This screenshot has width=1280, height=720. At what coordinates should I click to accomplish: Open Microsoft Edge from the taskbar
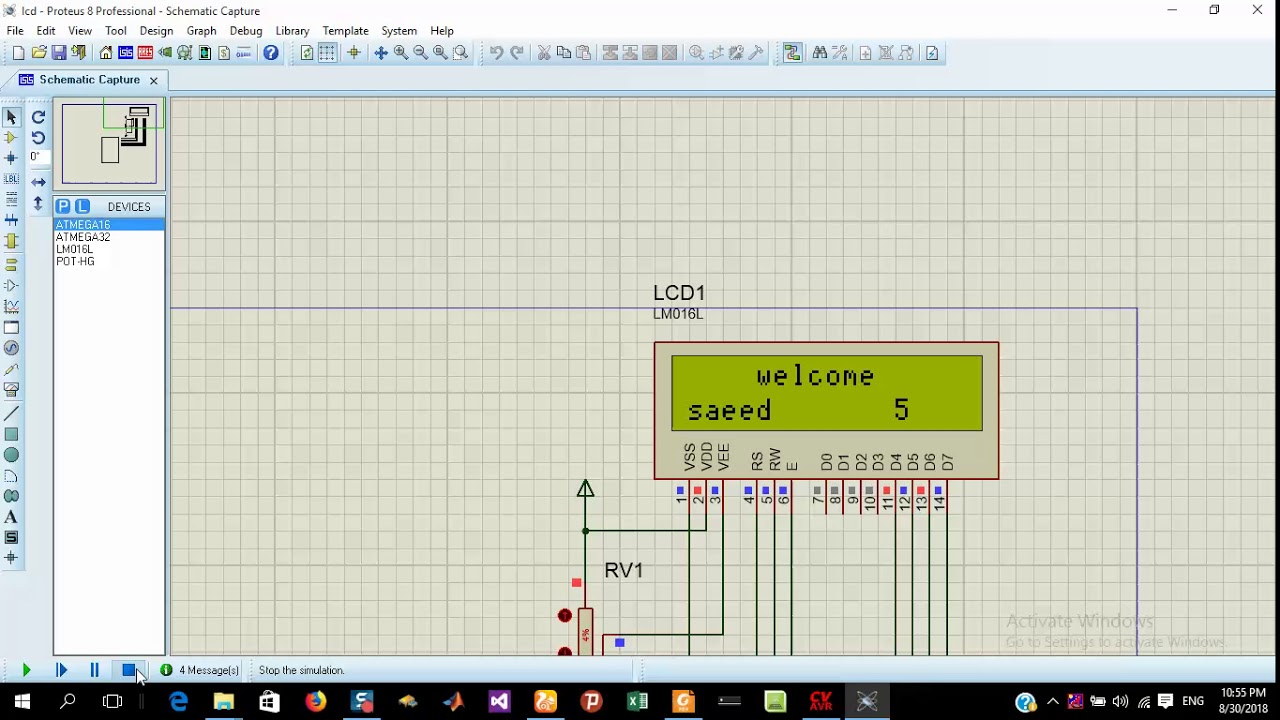[178, 702]
